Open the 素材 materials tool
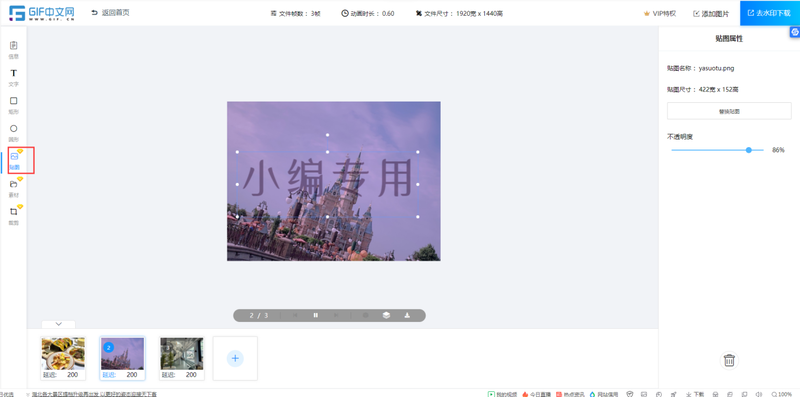 pos(14,188)
